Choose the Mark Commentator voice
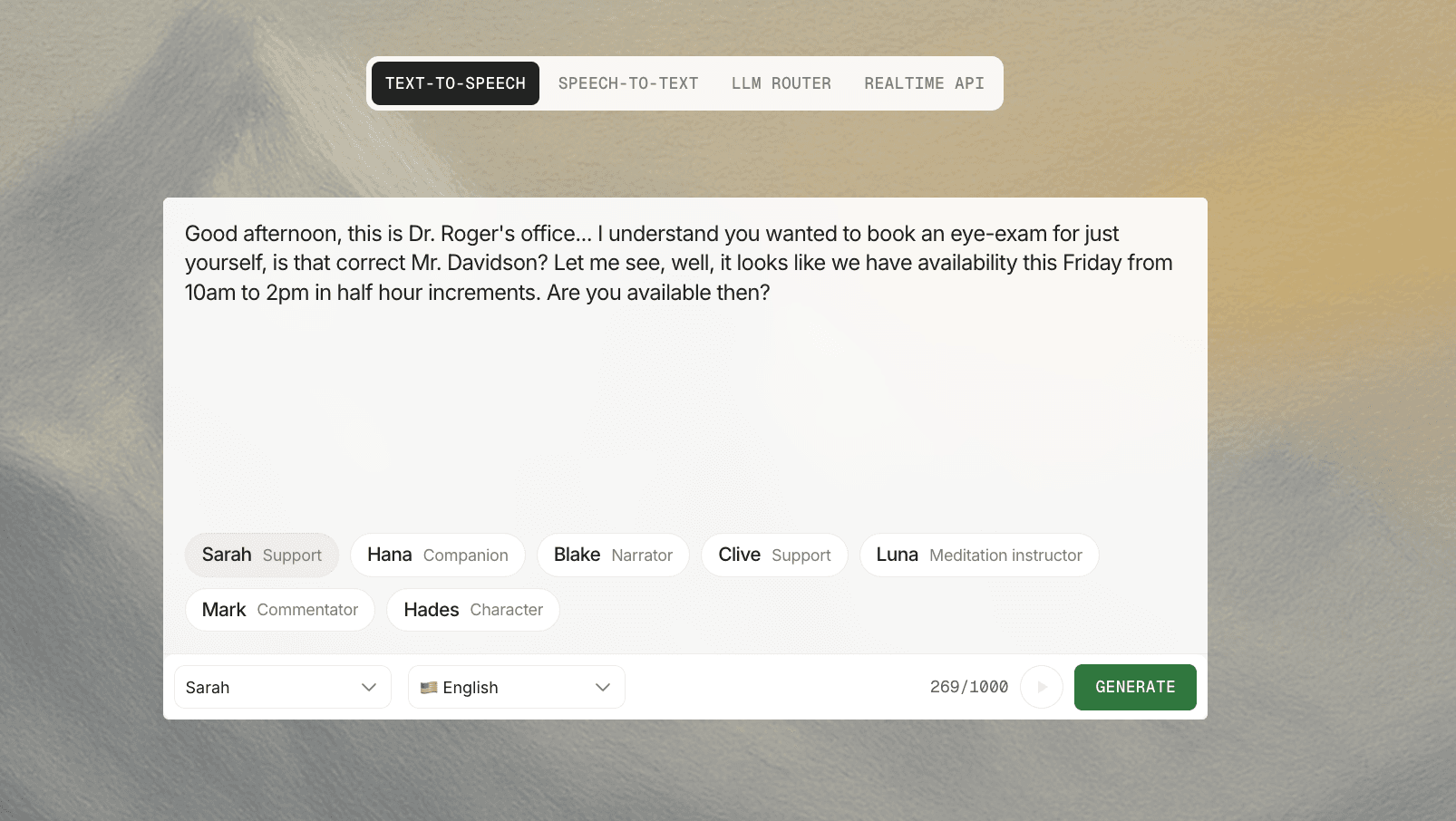The height and width of the screenshot is (821, 1456). [279, 610]
